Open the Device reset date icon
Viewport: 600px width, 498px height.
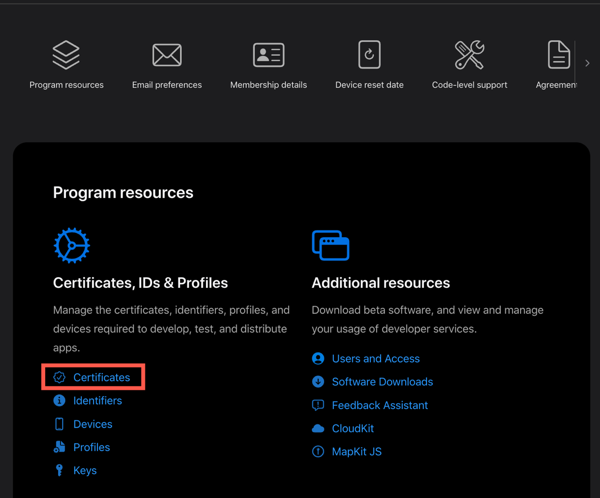[x=369, y=54]
